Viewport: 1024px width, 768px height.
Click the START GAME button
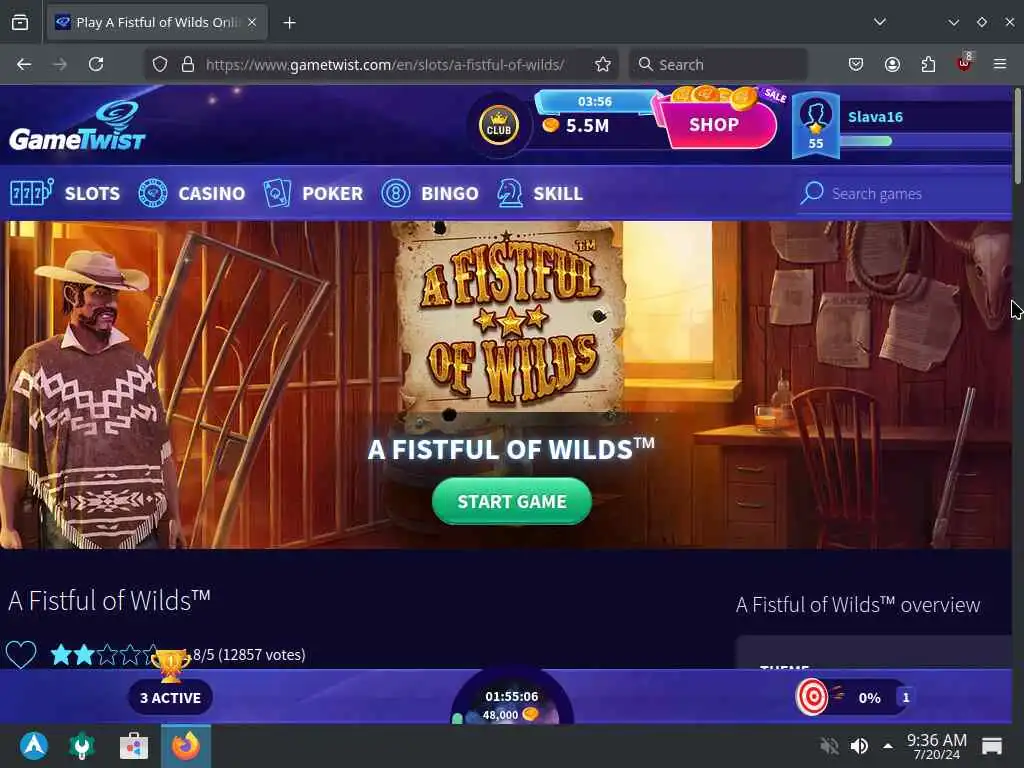coord(512,502)
